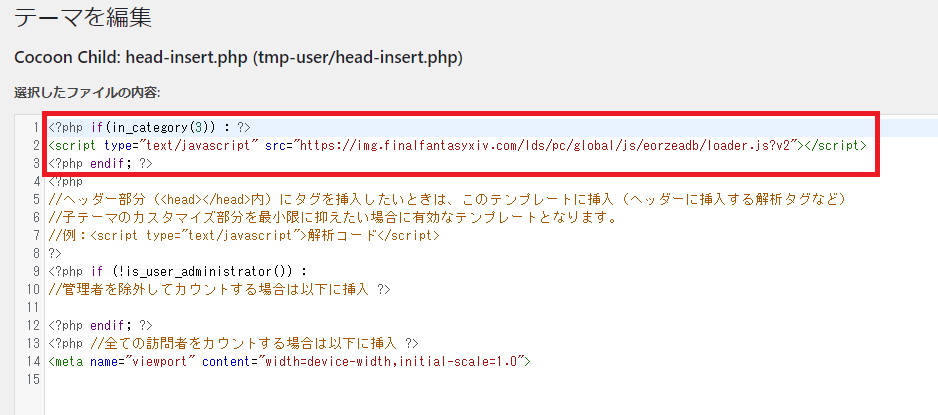Click the 'テーマを編集' page heading

pos(83,17)
